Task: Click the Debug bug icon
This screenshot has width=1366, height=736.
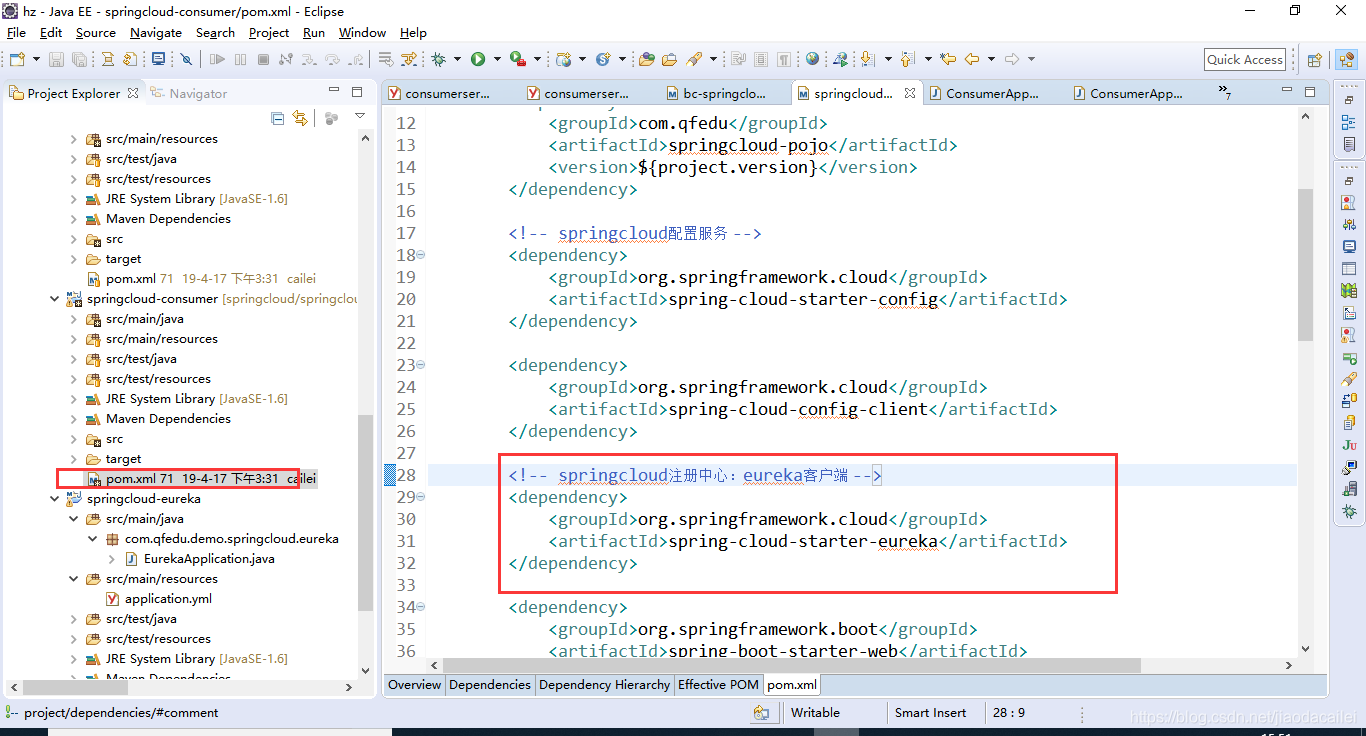Action: tap(438, 59)
